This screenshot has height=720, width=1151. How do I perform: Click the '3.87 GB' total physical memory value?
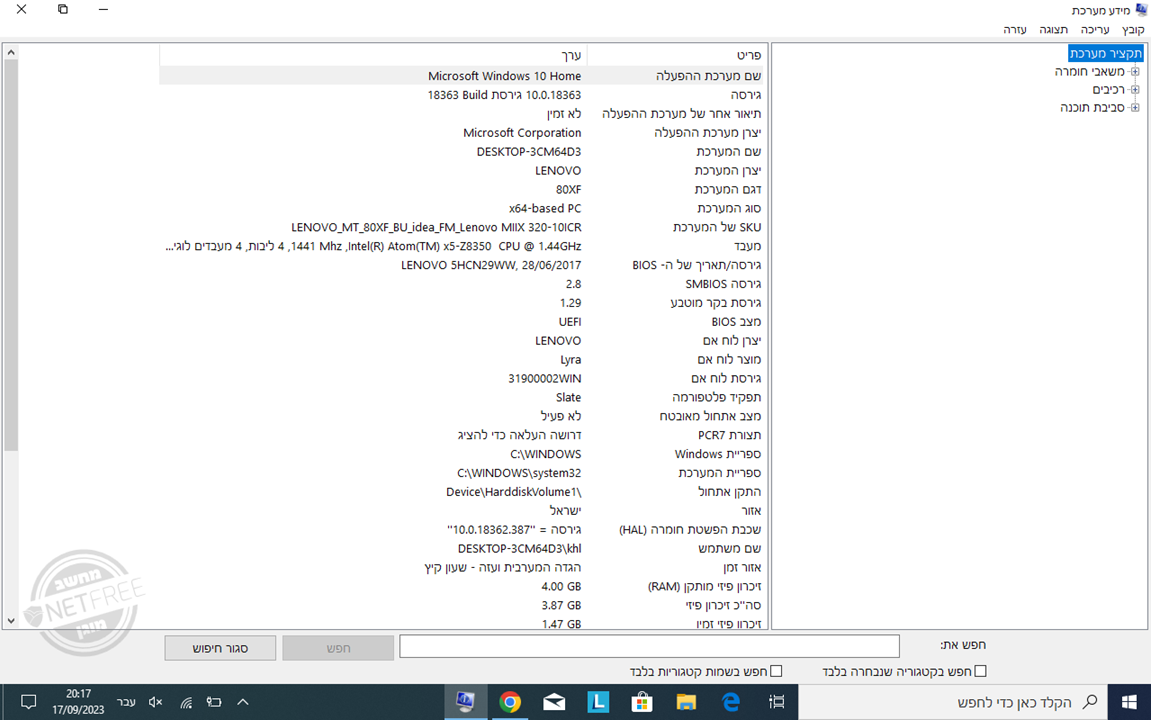[562, 606]
